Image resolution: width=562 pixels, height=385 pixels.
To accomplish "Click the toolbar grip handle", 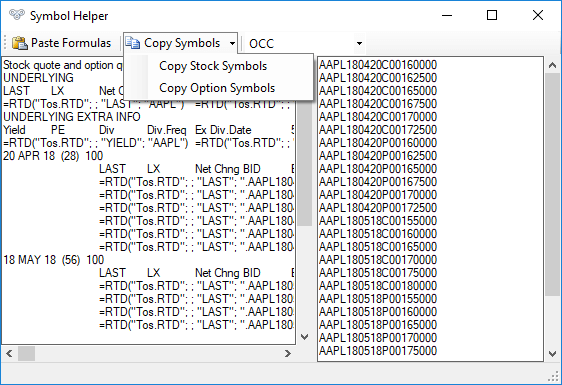I will coord(5,43).
